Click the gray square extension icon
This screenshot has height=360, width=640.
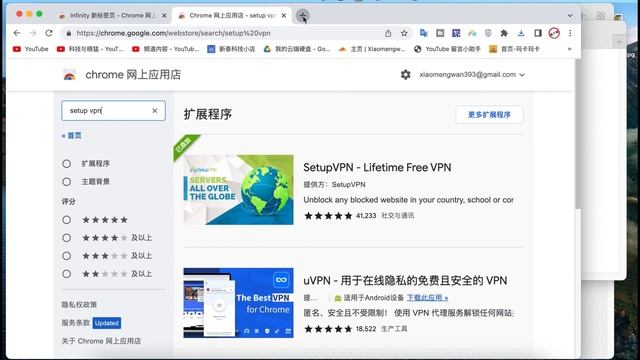[x=440, y=33]
